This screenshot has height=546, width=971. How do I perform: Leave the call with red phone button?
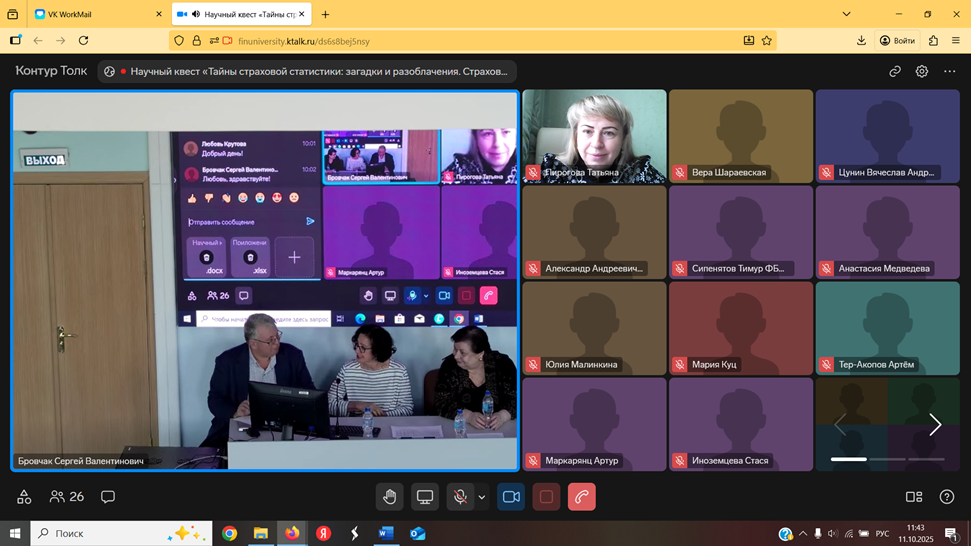pos(581,497)
